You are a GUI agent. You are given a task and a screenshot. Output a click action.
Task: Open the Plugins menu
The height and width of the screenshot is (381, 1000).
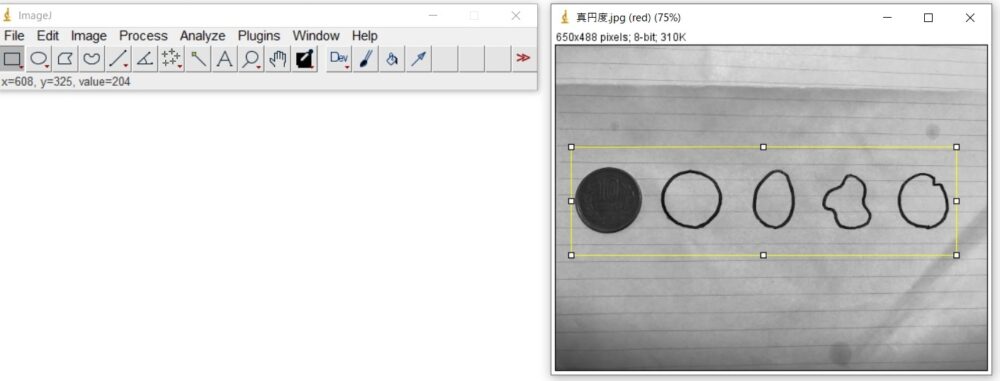tap(259, 36)
